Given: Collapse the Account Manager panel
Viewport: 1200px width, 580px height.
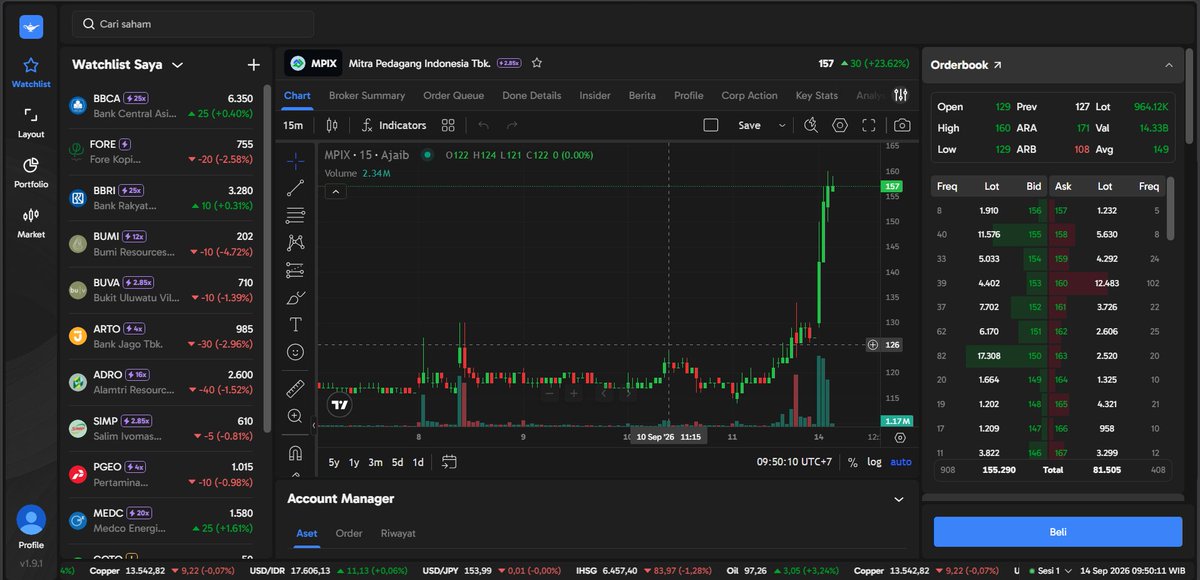Looking at the screenshot, I should pos(898,498).
